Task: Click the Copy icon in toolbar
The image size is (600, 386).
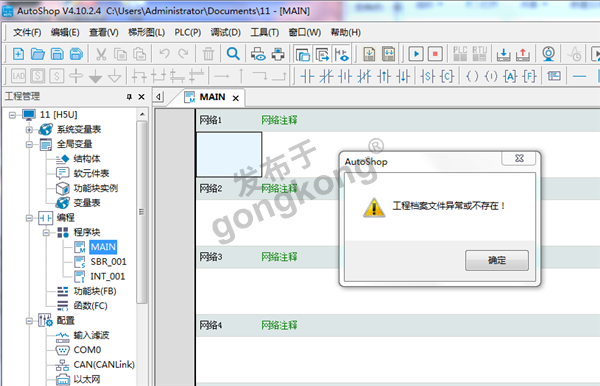Action: (121, 54)
